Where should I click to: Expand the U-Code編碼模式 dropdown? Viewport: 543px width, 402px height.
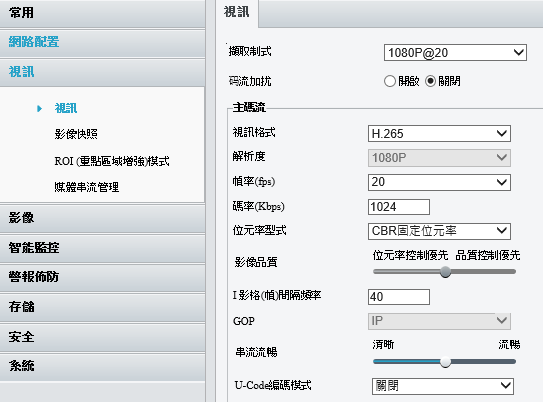443,386
